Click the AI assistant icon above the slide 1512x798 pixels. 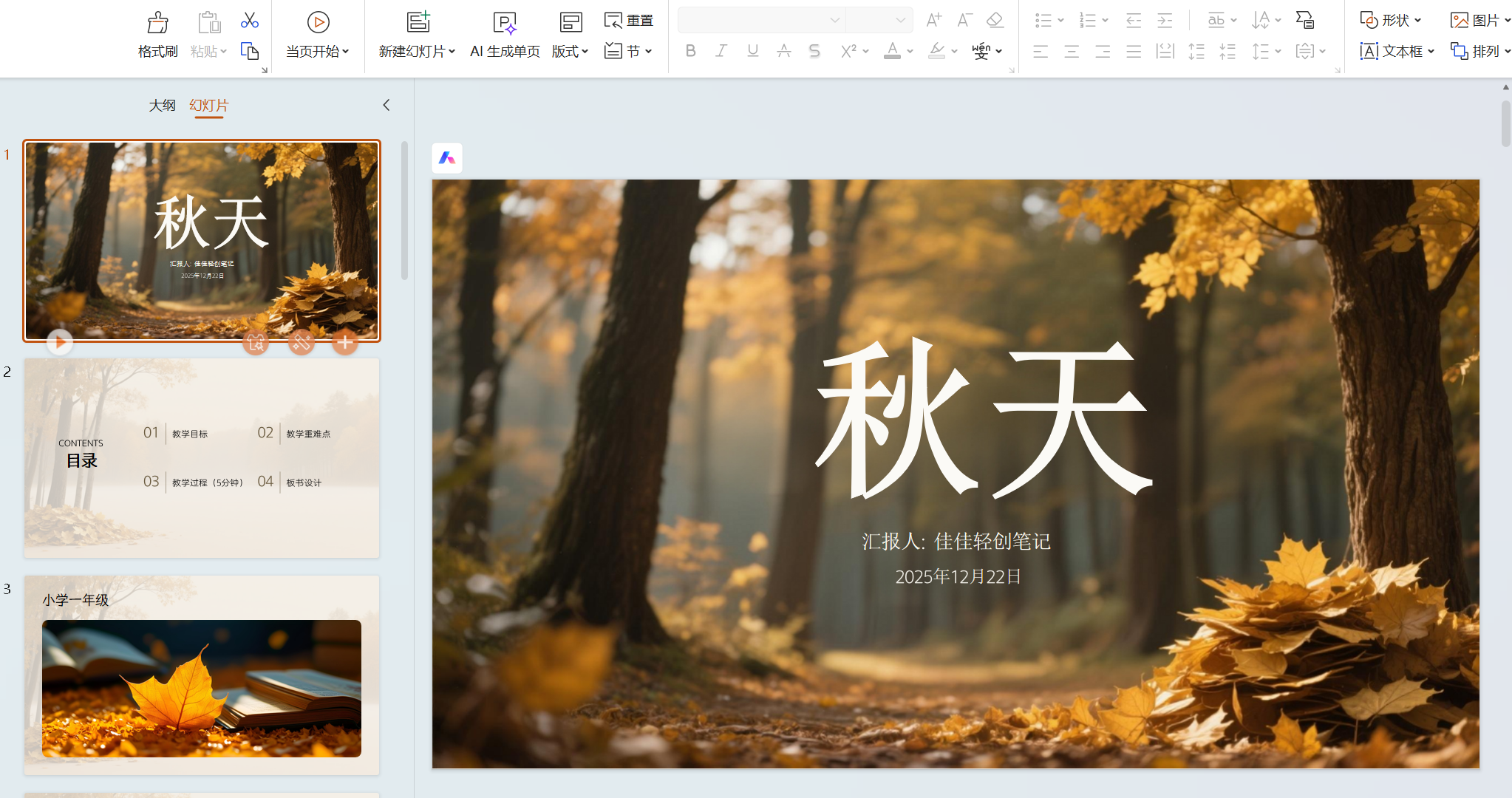click(x=447, y=158)
